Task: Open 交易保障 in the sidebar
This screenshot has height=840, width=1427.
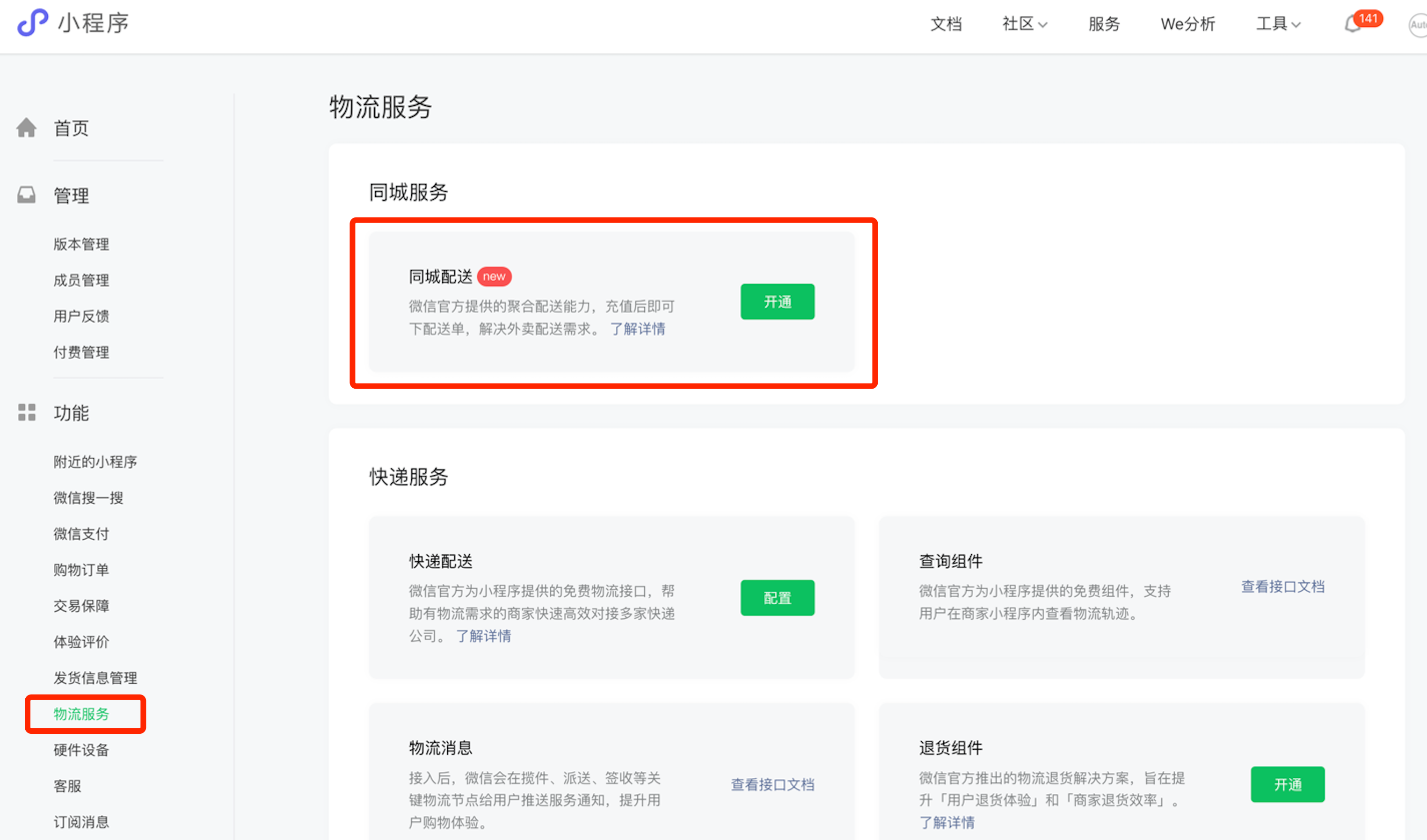Action: (x=81, y=606)
